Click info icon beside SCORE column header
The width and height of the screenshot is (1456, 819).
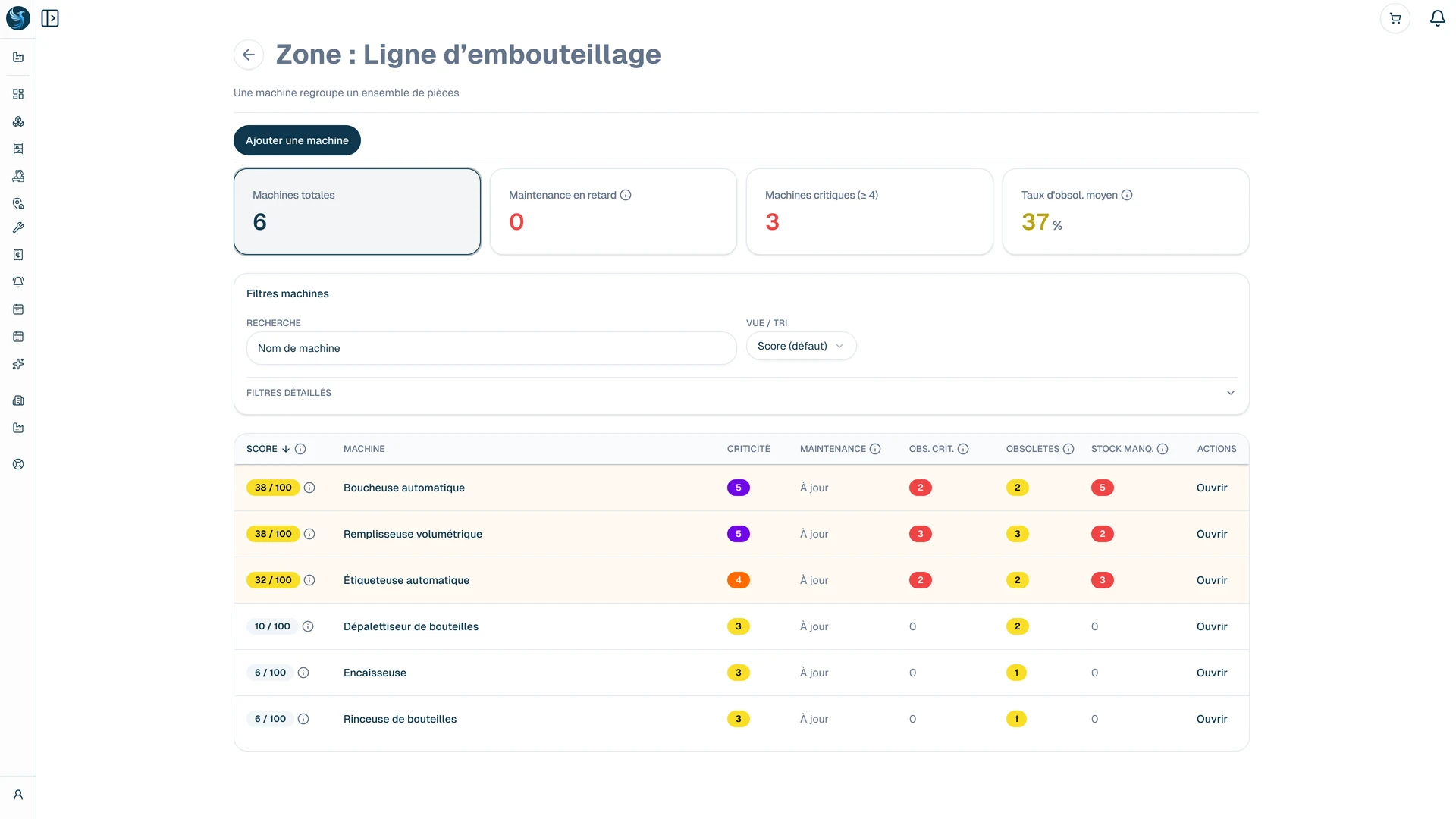tap(300, 449)
